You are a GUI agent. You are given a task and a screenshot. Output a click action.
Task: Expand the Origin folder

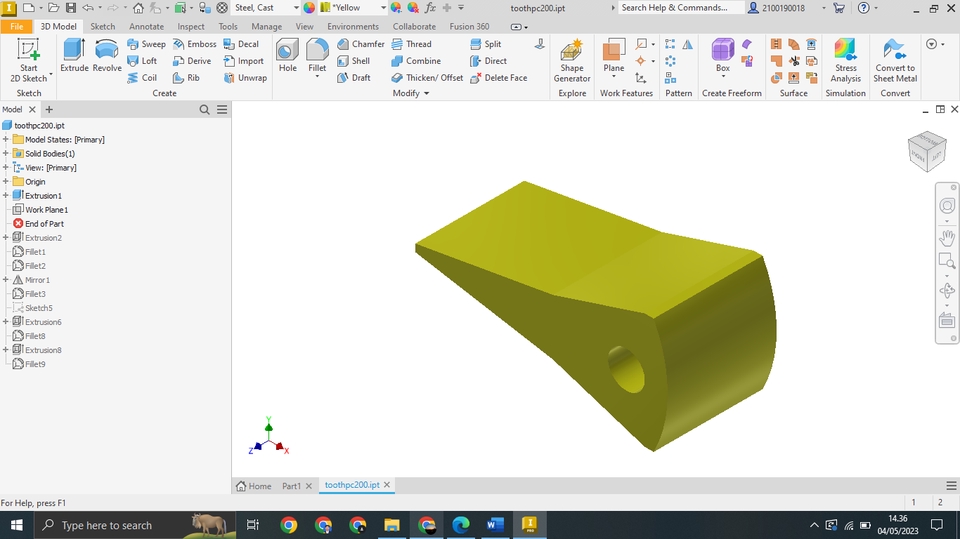[x=6, y=182]
